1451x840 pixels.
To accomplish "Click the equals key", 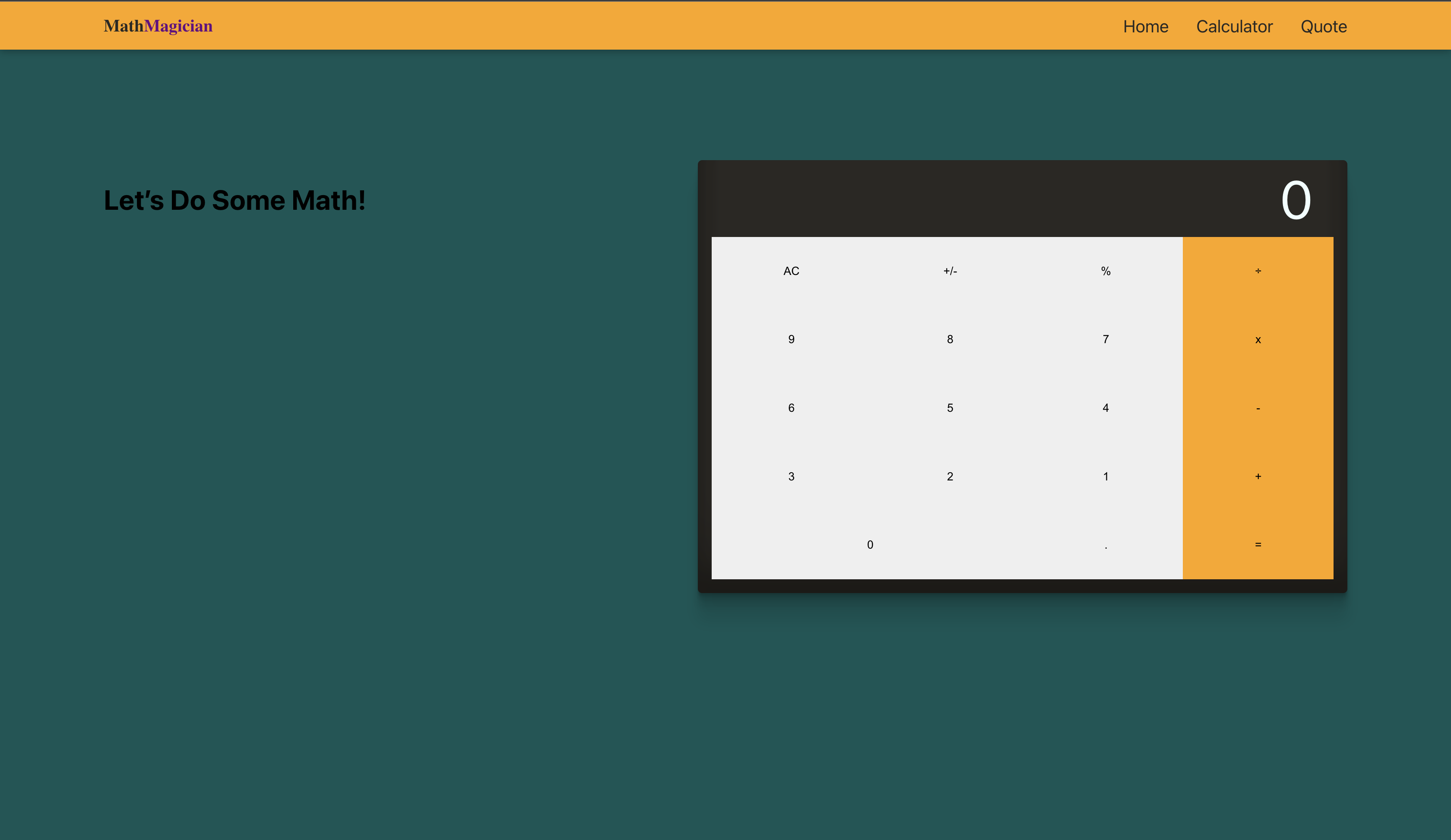I will point(1258,544).
